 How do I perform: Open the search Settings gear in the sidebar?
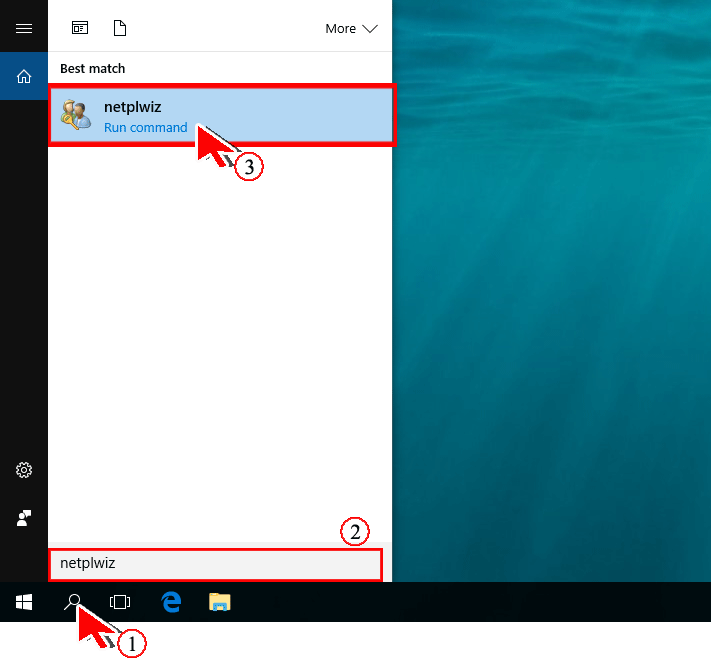(24, 470)
